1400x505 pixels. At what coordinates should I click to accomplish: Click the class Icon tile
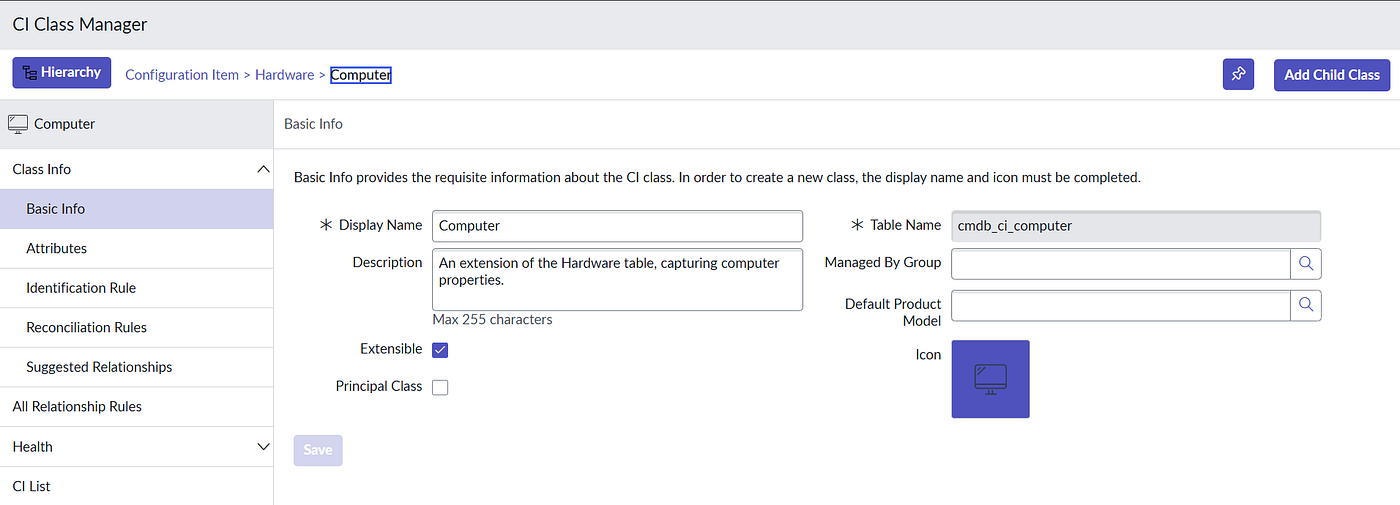(x=990, y=379)
